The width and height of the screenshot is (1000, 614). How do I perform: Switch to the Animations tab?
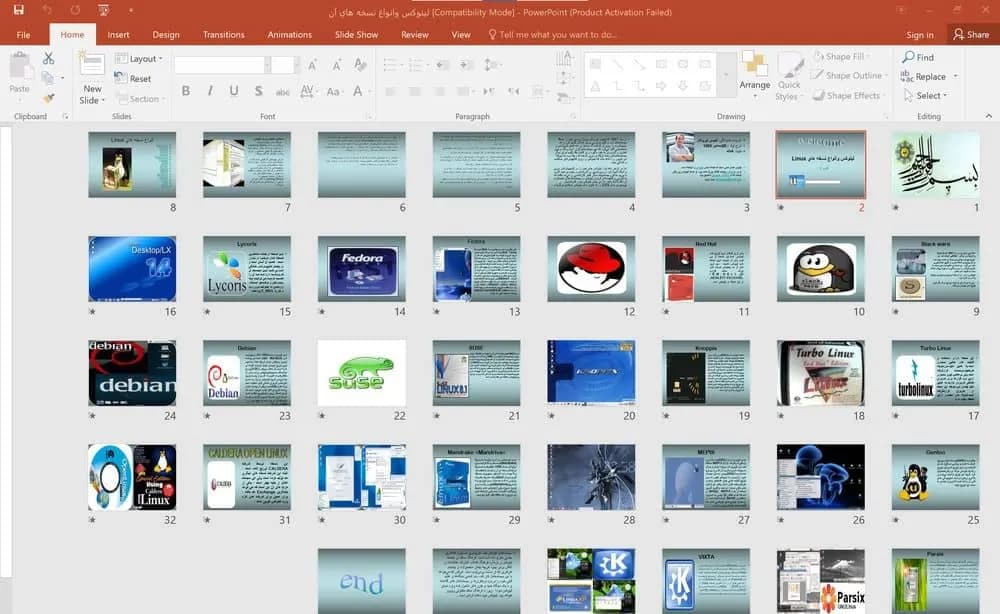(x=290, y=34)
